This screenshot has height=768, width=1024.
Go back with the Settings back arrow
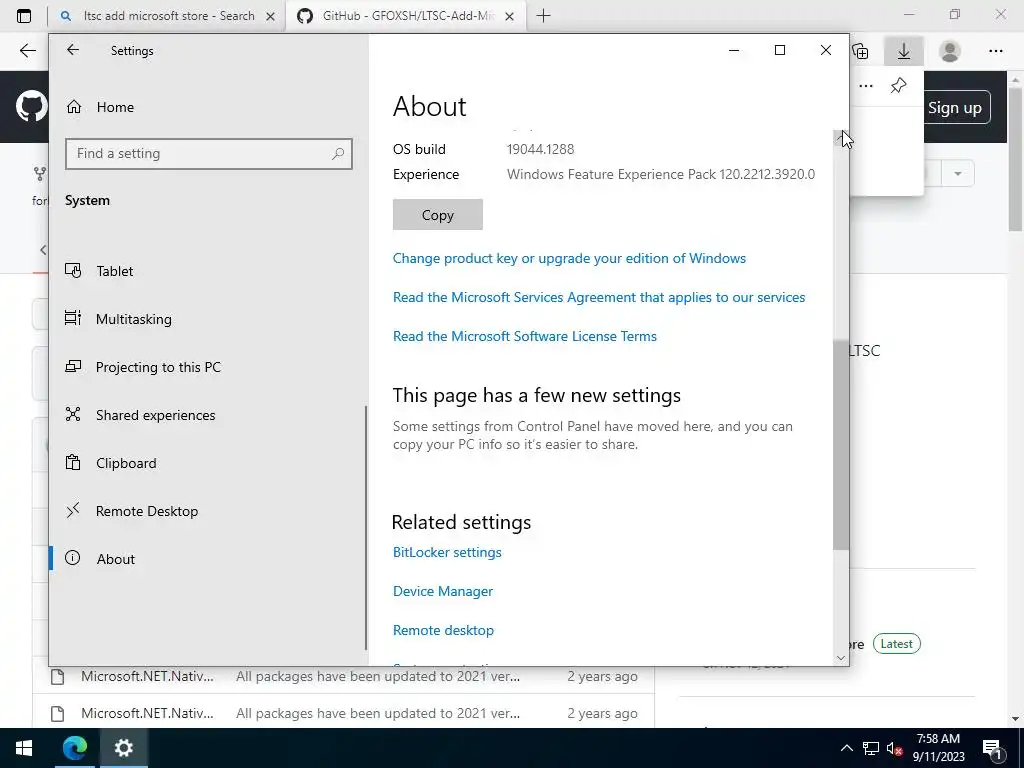coord(72,50)
